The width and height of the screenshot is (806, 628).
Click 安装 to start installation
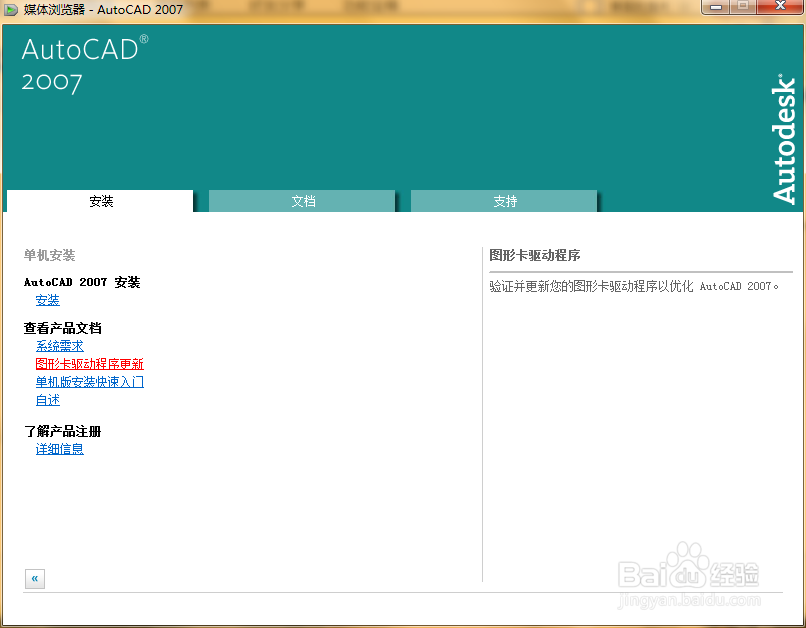tap(47, 299)
